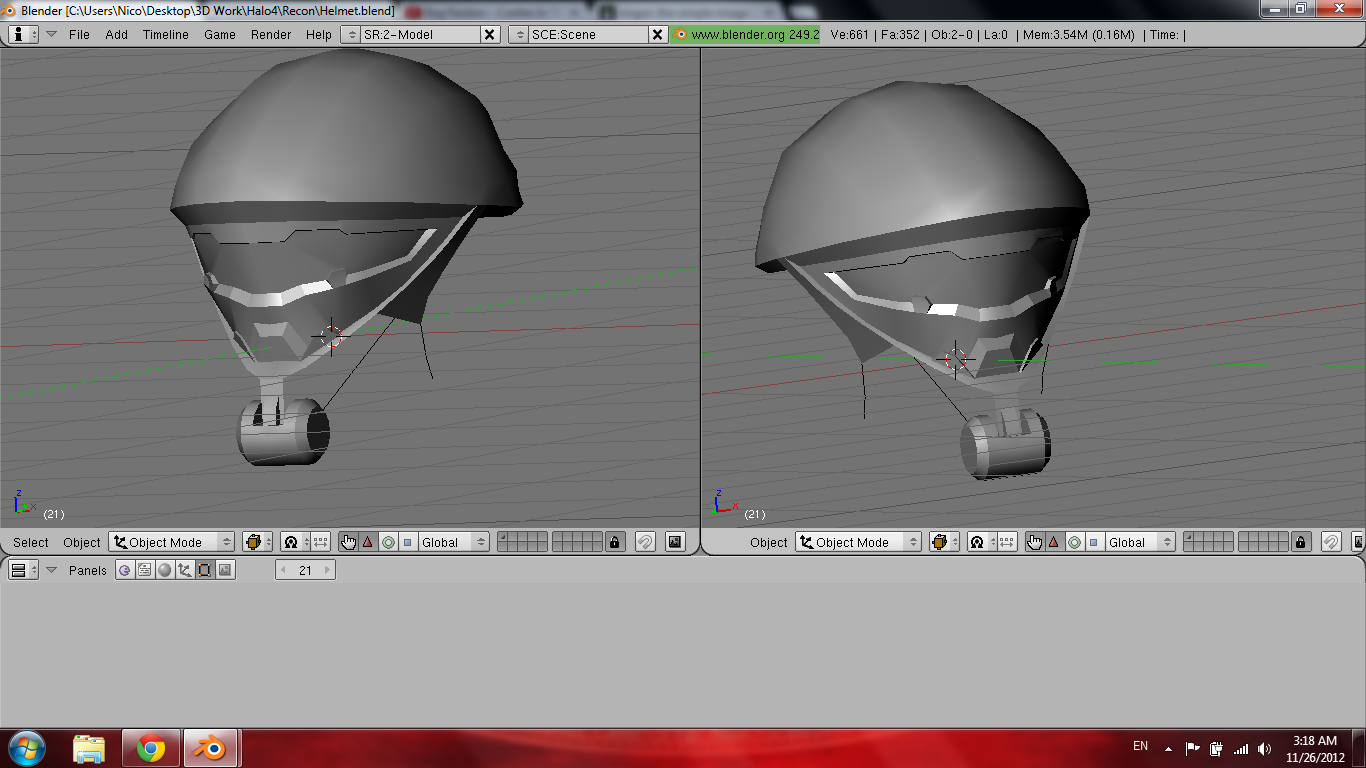Open the Scene panel icon

[225, 570]
